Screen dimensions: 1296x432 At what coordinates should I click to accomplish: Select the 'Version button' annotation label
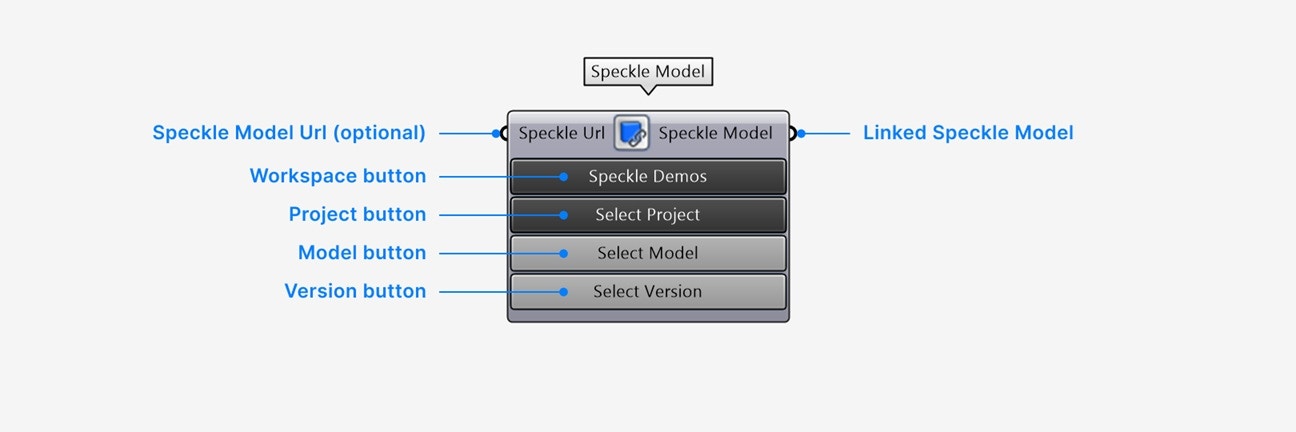[x=355, y=291]
